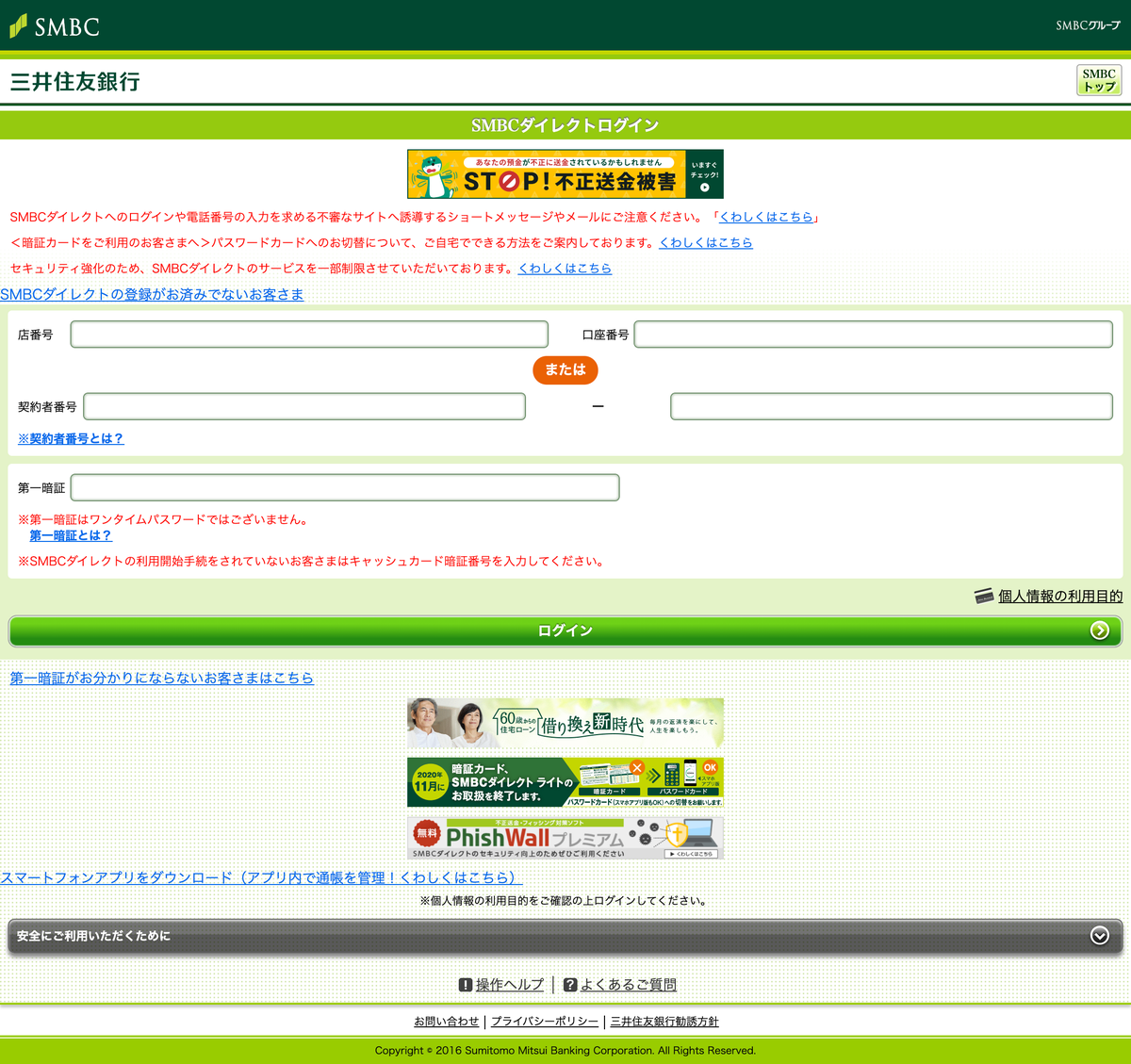This screenshot has height=1064, width=1131.
Task: Click the exclamation icon beside 操作ヘルプ
Action: tap(466, 985)
